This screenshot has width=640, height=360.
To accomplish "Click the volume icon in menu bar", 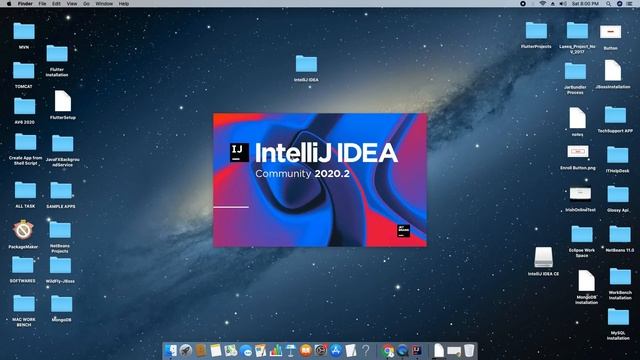I will point(563,4).
